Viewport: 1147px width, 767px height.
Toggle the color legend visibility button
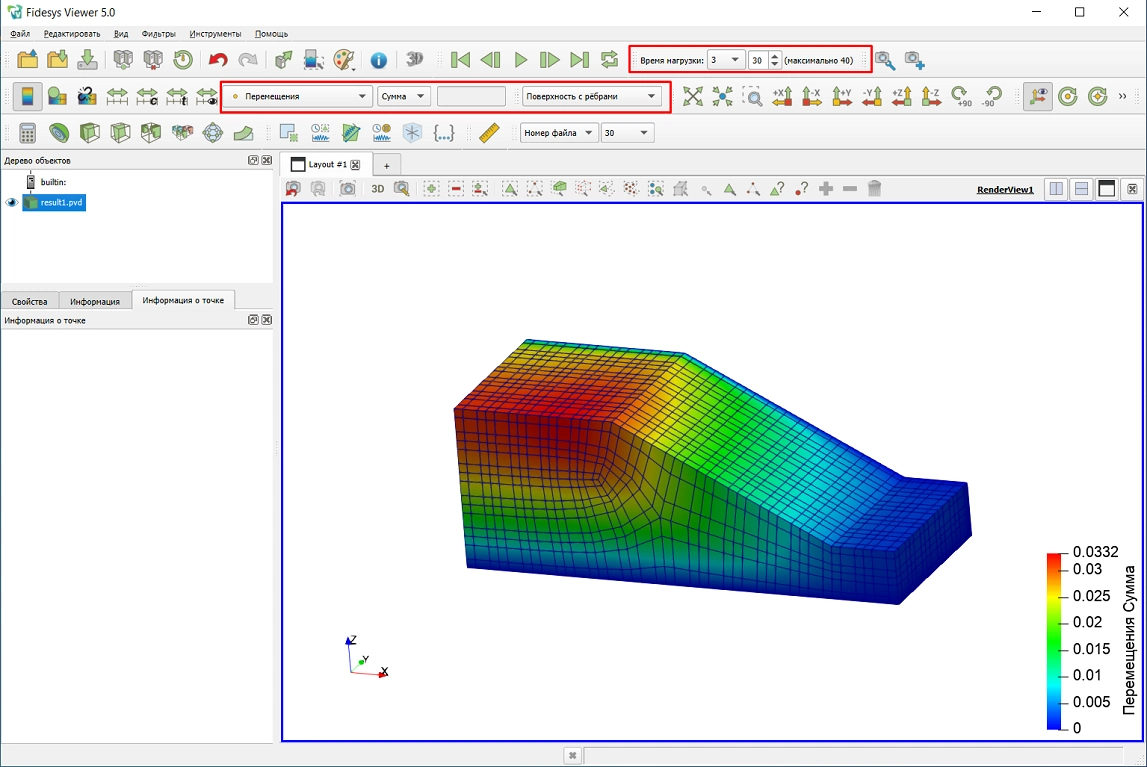27,96
